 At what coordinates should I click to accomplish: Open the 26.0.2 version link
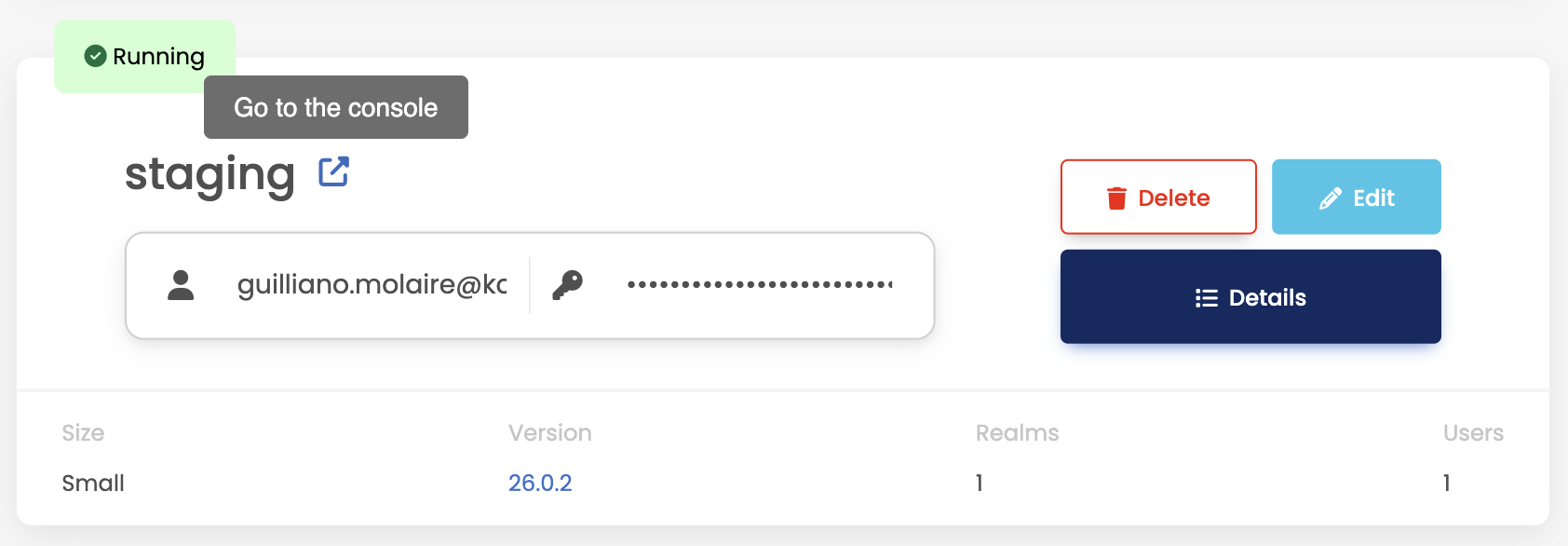(540, 483)
